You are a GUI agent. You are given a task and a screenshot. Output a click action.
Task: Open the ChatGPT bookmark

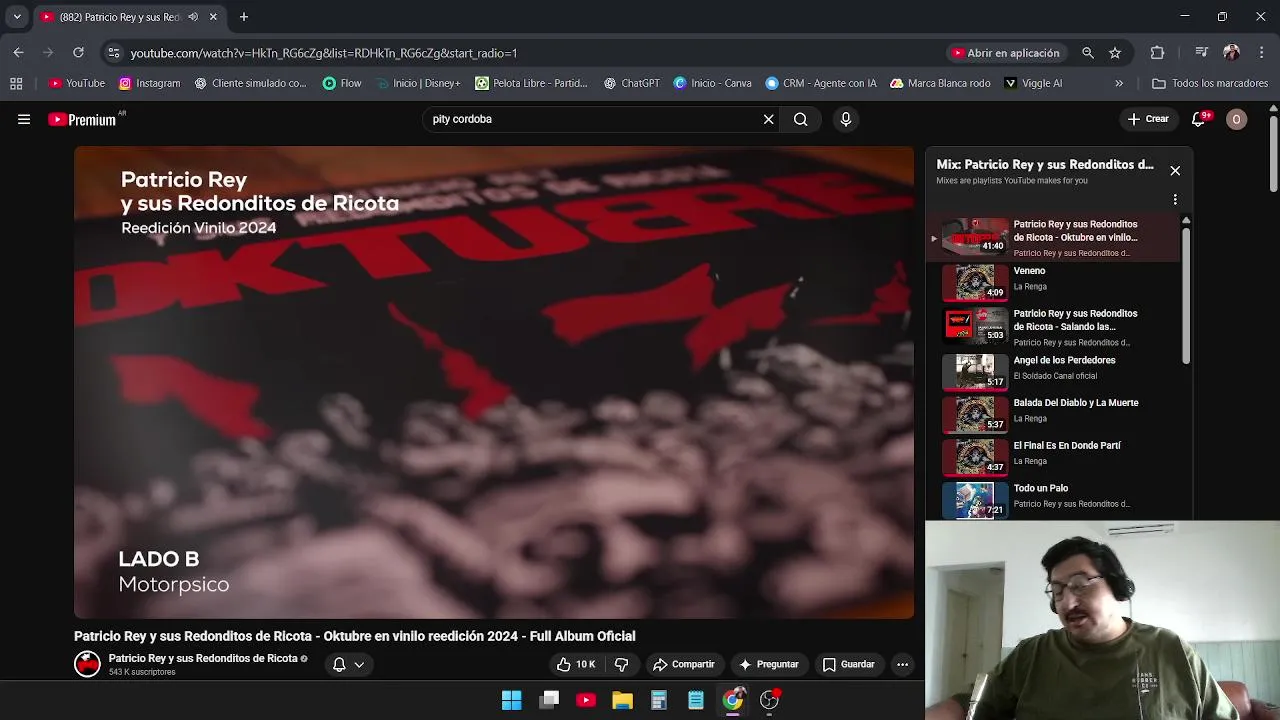tap(632, 83)
